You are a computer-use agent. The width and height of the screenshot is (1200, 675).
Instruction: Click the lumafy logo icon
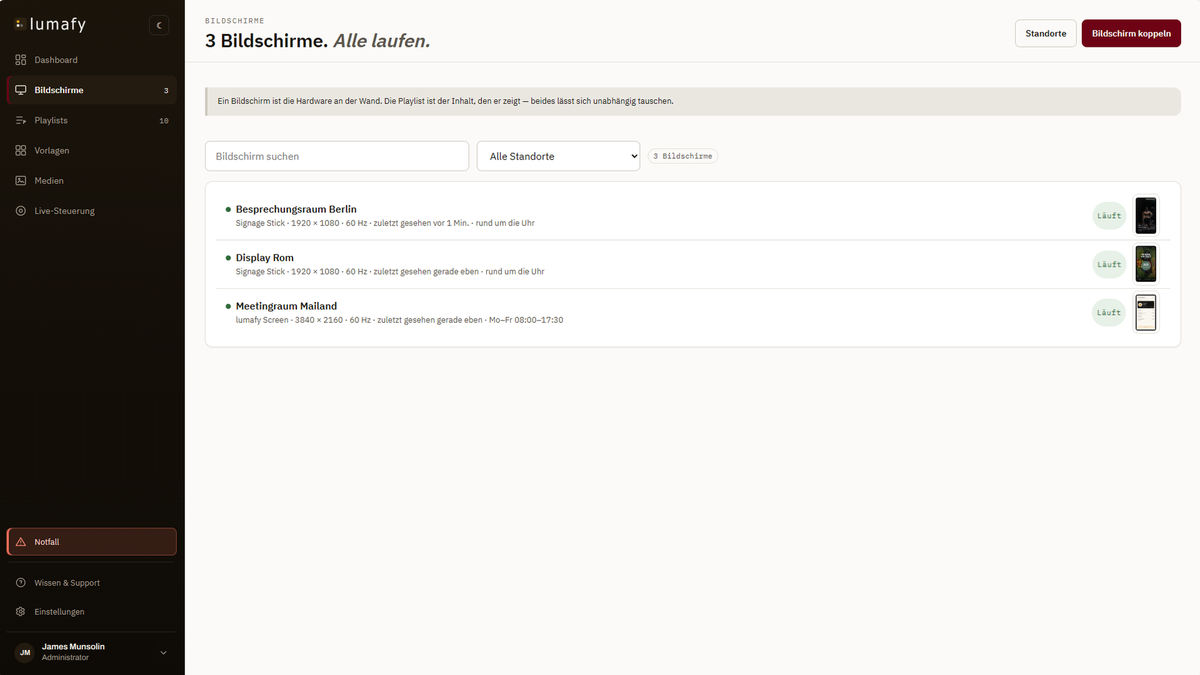tap(20, 24)
